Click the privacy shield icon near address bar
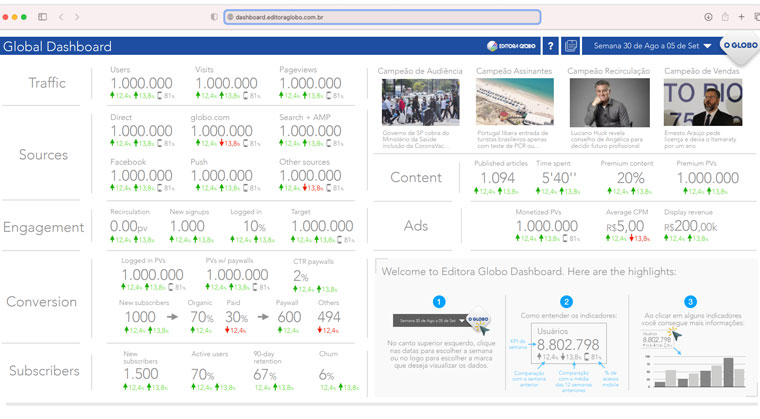Viewport: 760px width, 419px height. 214,17
